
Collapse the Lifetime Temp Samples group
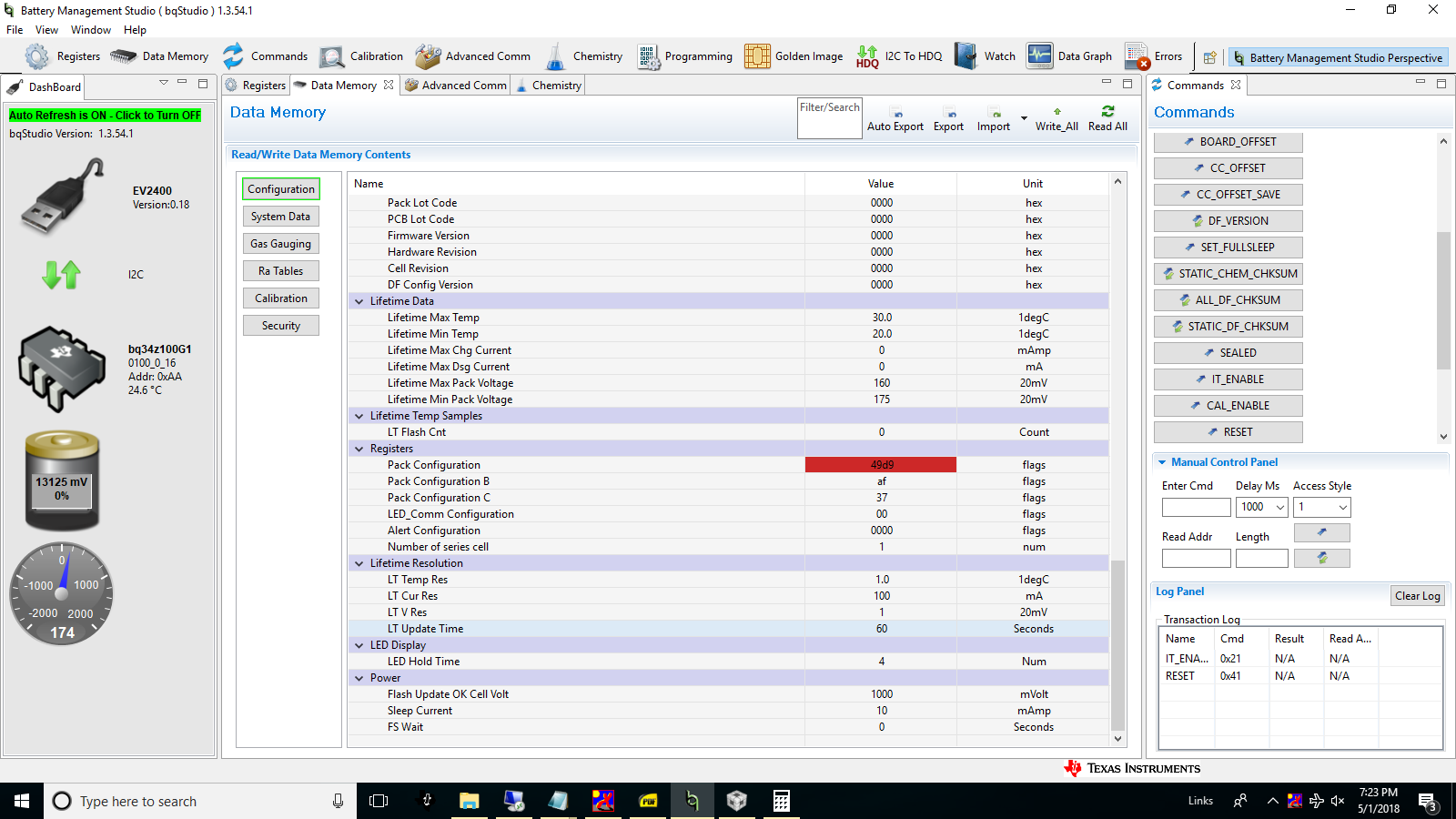coord(359,416)
